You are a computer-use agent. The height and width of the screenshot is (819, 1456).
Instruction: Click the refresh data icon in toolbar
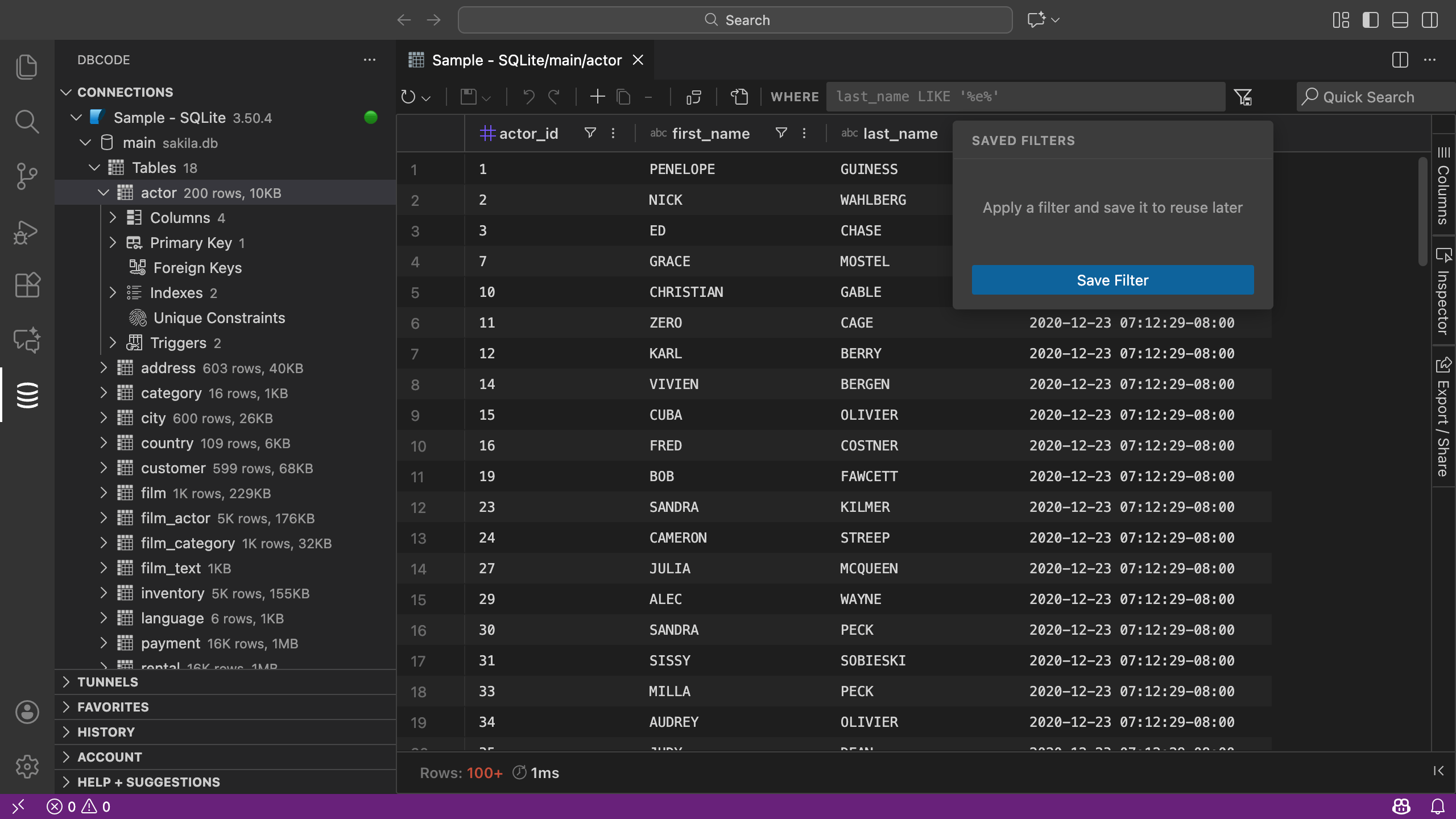408,97
